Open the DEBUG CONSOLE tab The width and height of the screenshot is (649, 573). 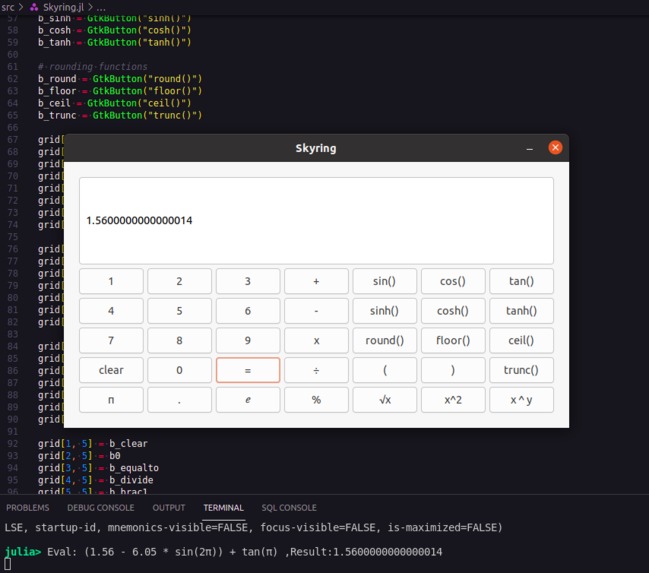[x=101, y=508]
